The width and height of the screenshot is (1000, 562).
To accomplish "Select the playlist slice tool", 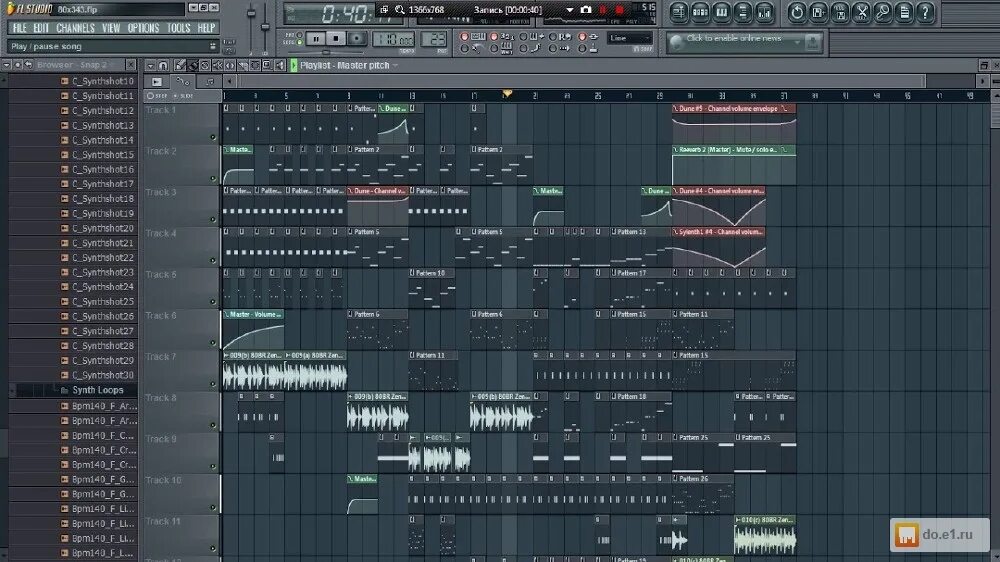I will (242, 66).
